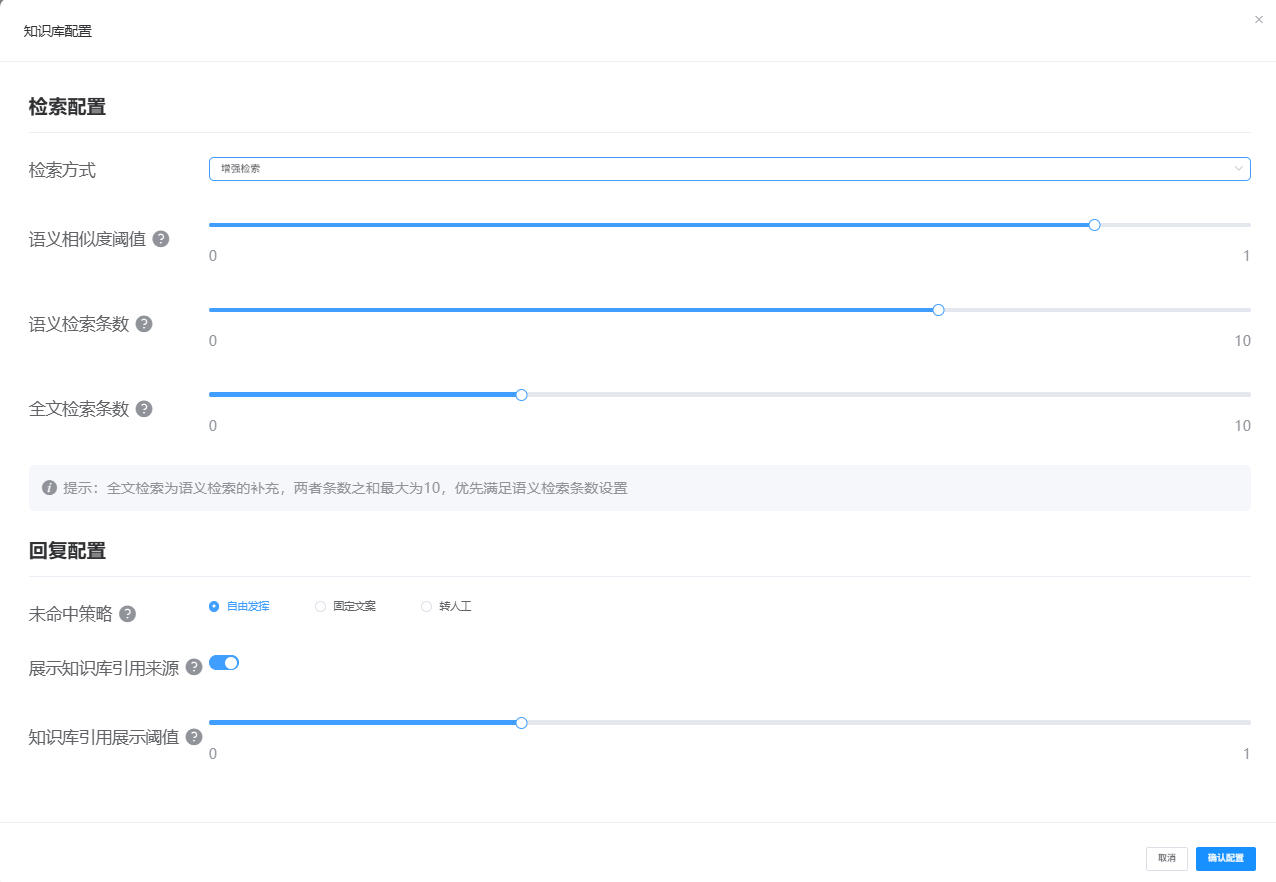Click help icon beside 展示知识库引用来源
Viewport: 1276px width, 882px height.
(x=194, y=668)
